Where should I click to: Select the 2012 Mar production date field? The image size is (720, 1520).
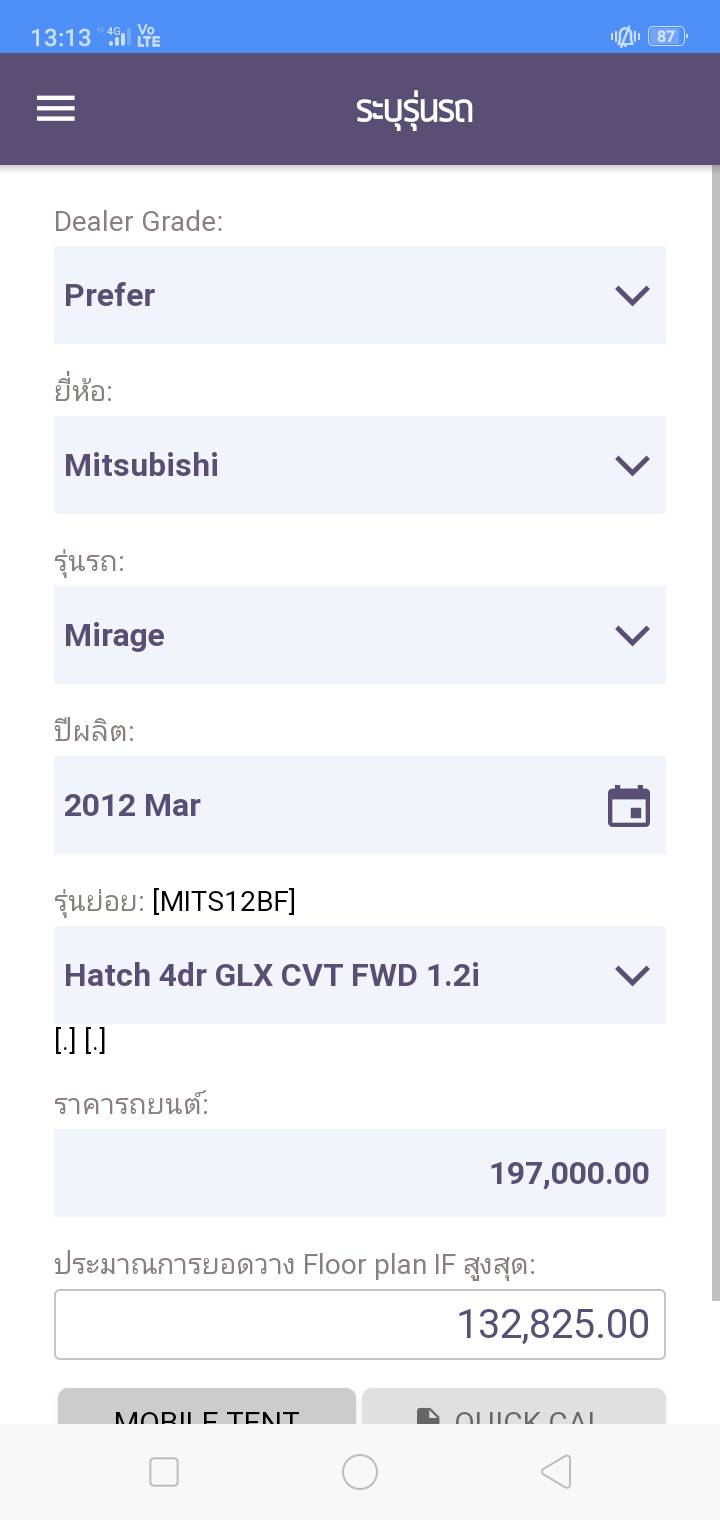click(330, 805)
